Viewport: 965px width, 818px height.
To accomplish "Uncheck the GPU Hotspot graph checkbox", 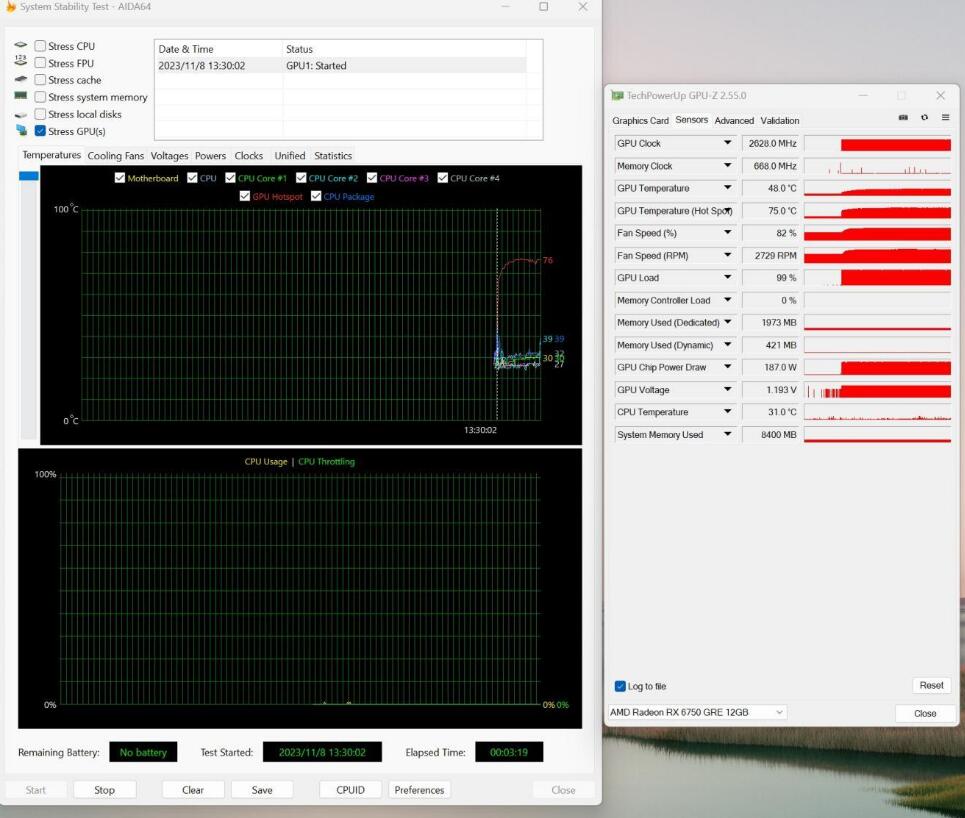I will click(x=245, y=197).
